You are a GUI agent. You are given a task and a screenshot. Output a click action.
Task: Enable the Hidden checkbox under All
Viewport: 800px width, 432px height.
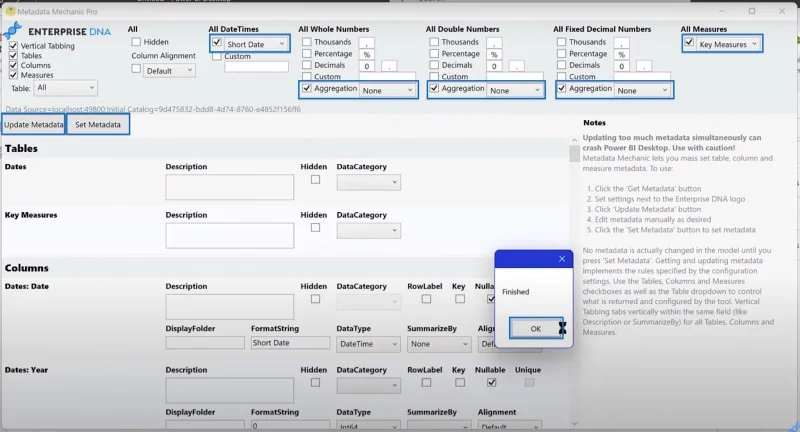[136, 42]
